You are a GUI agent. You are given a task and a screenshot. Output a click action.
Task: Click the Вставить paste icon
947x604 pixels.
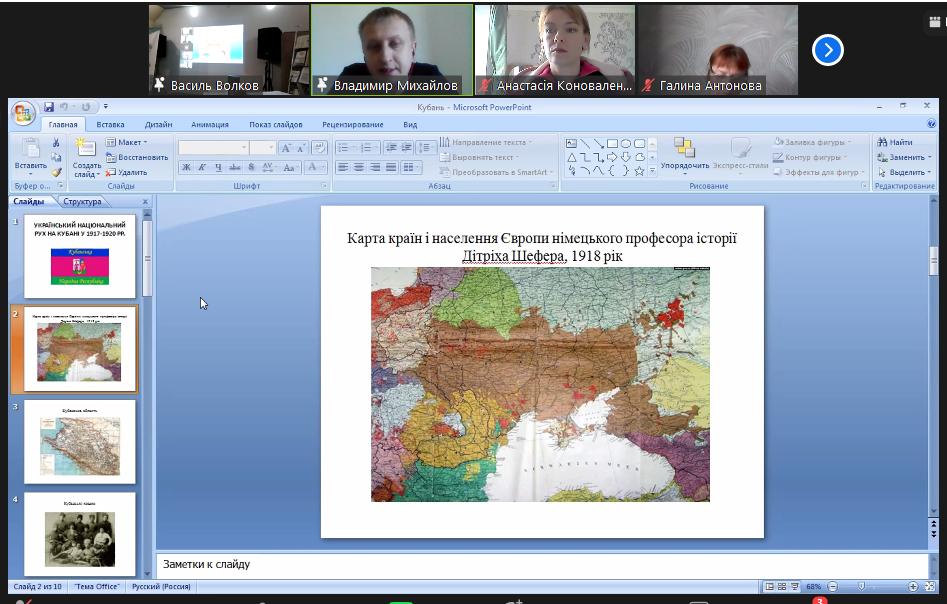click(30, 147)
